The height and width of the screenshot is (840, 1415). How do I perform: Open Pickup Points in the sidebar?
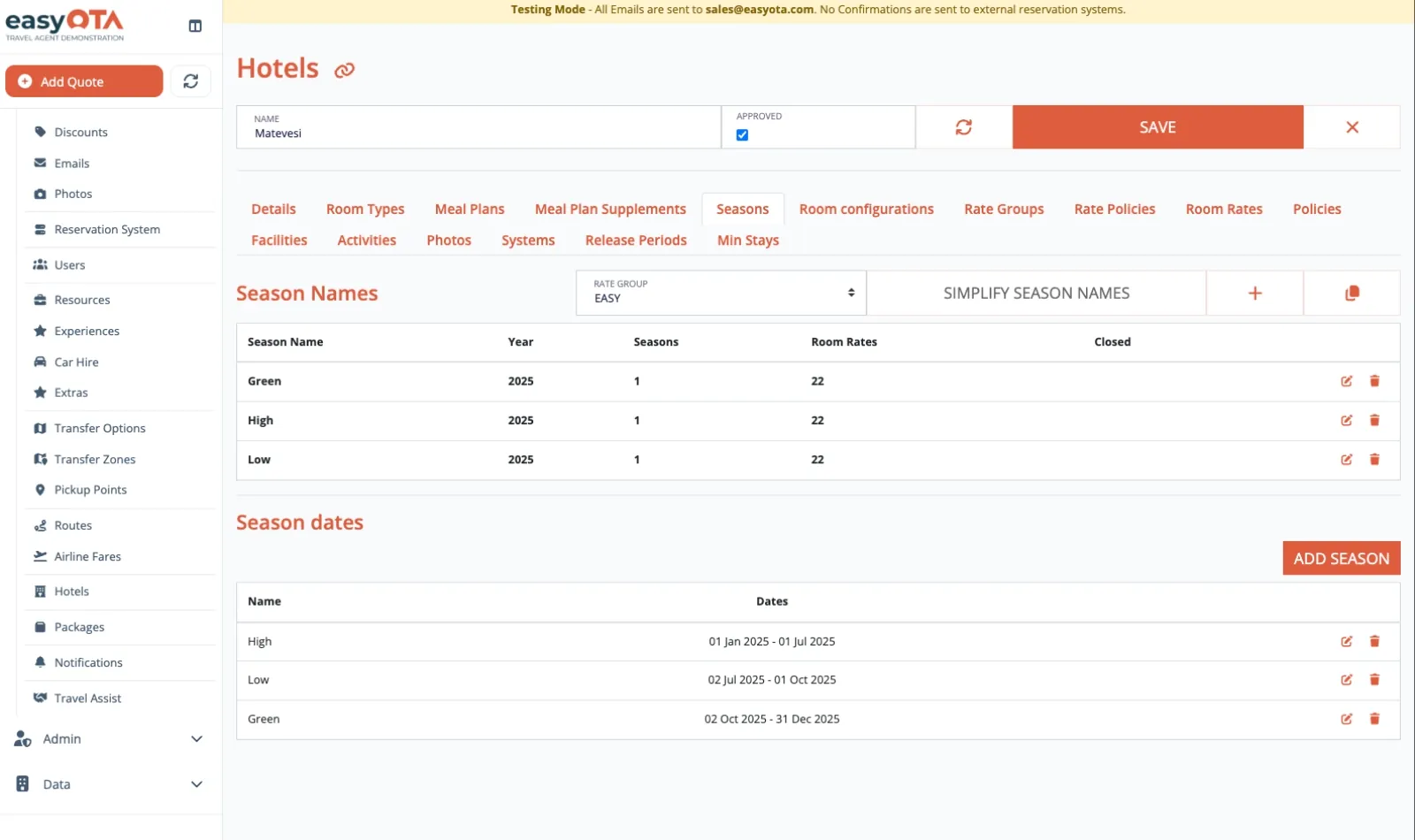point(90,490)
